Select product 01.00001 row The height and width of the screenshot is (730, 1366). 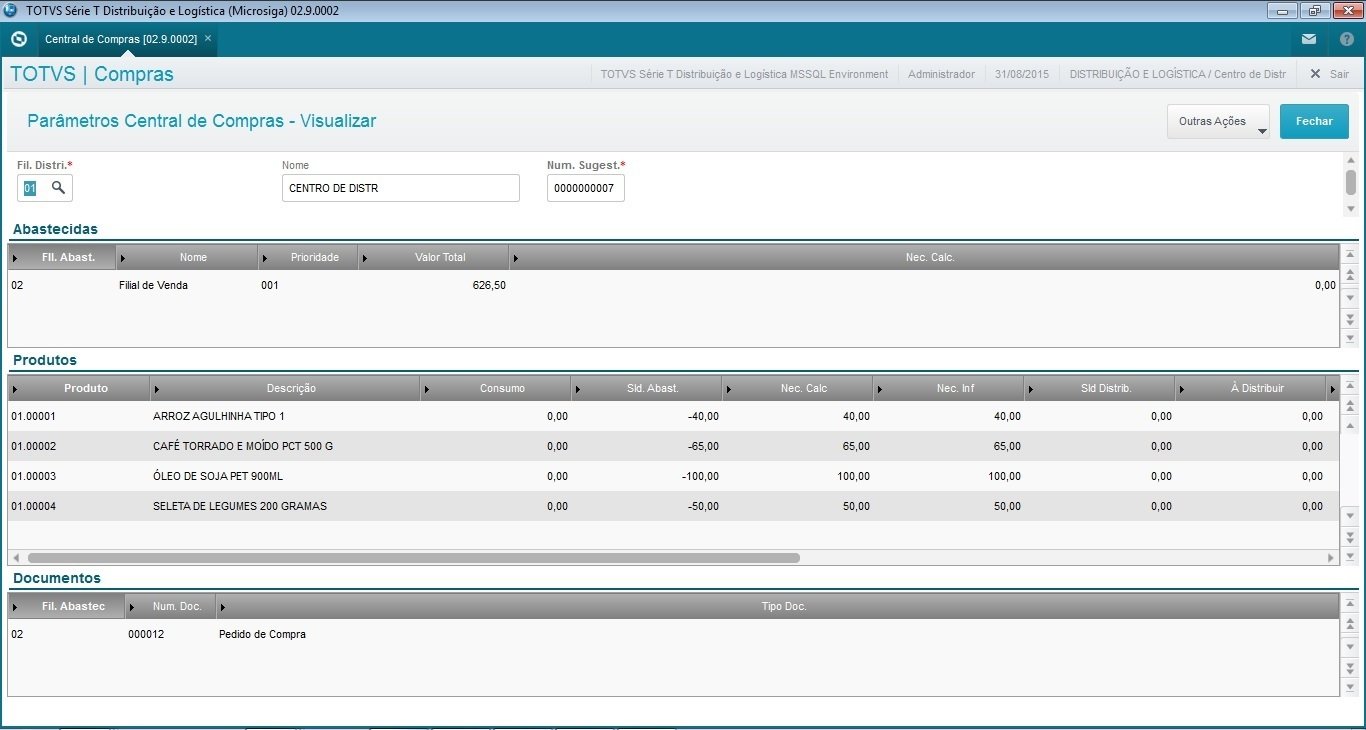[x=673, y=416]
